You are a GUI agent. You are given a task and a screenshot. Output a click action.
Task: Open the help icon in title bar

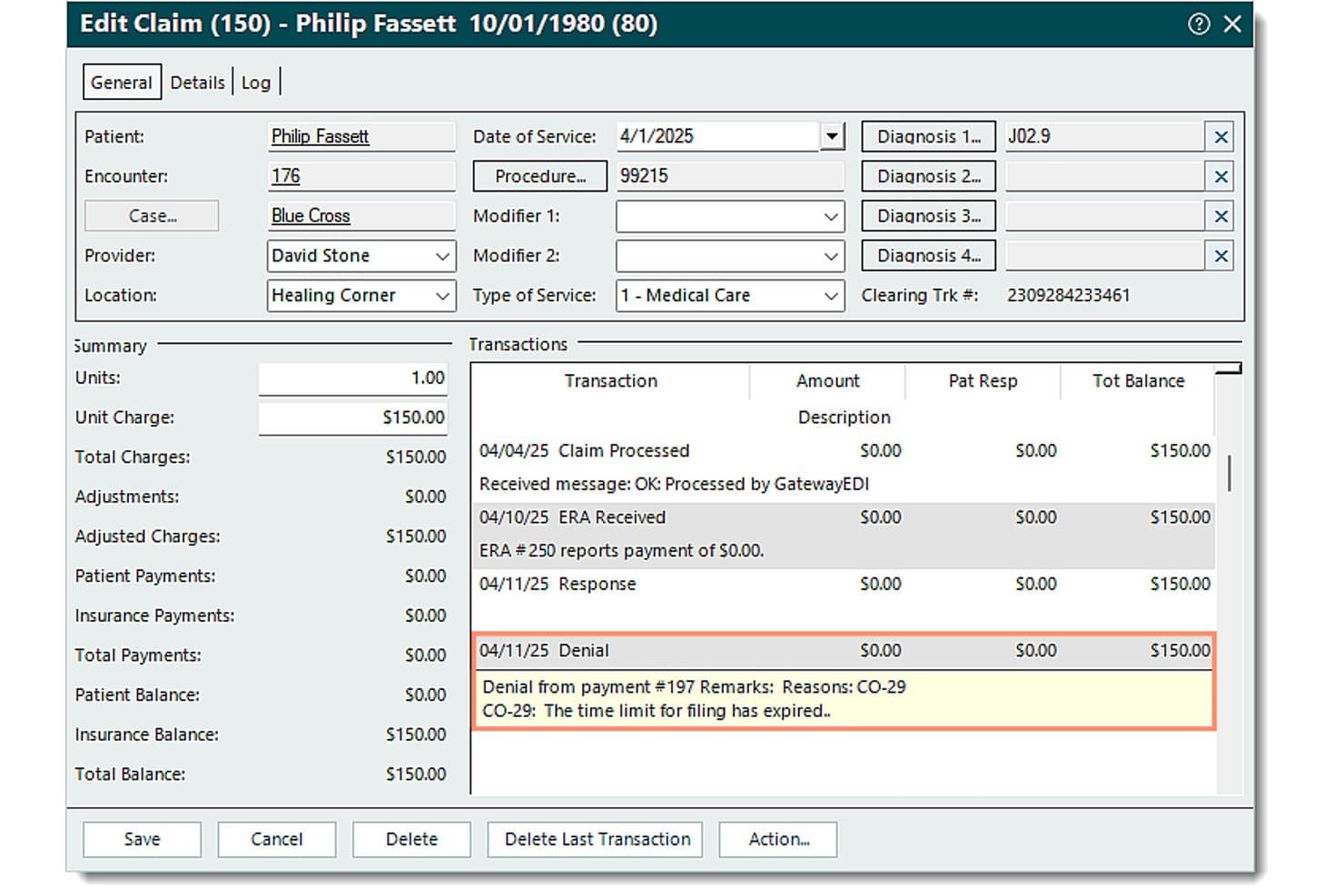pyautogui.click(x=1199, y=25)
